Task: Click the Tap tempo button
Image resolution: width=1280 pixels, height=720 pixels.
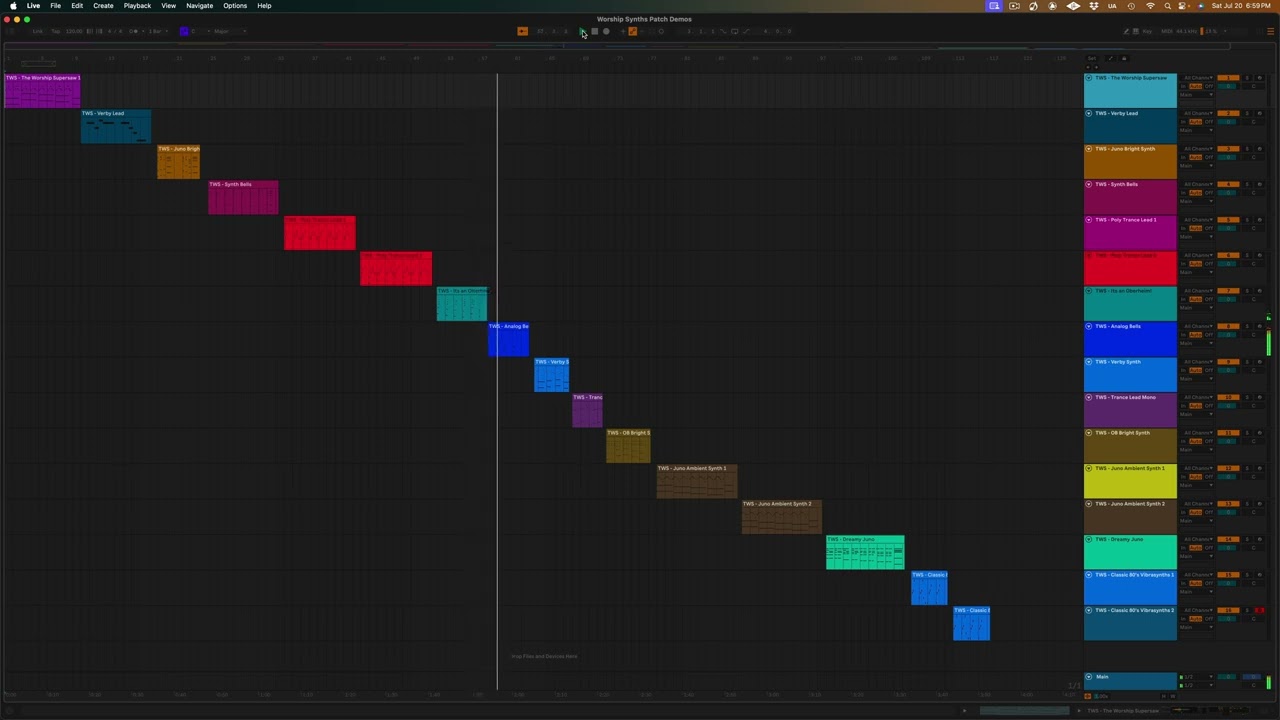Action: [56, 31]
